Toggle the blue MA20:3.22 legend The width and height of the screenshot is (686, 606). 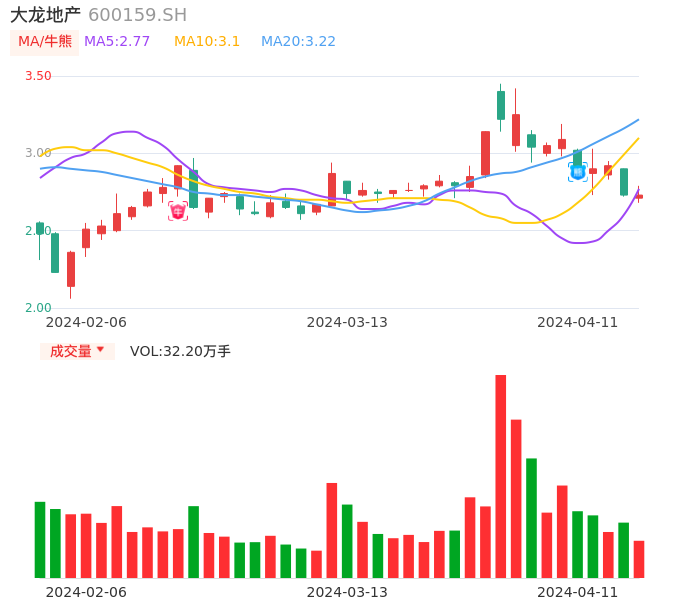[x=298, y=42]
